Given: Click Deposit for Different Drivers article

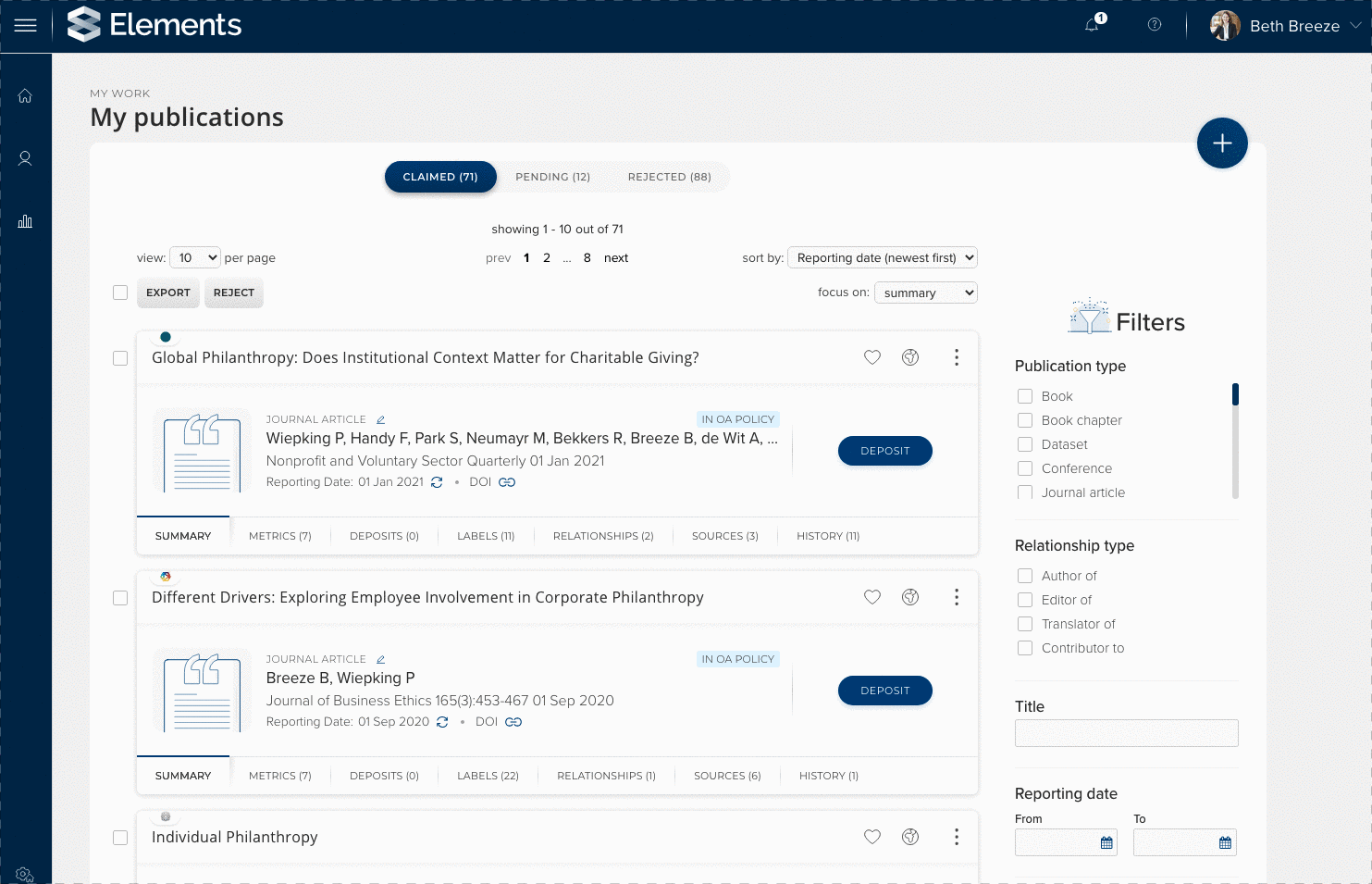Looking at the screenshot, I should pos(884,691).
